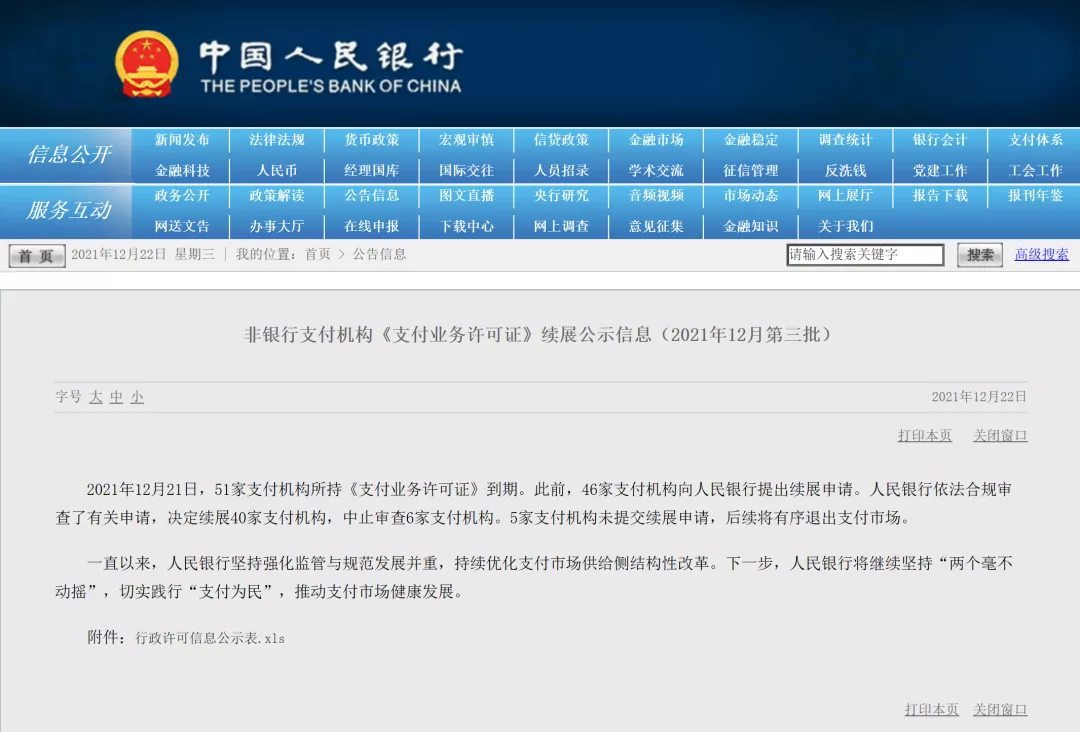This screenshot has height=732, width=1080.
Task: Visit 下载中心 service link
Action: click(466, 226)
